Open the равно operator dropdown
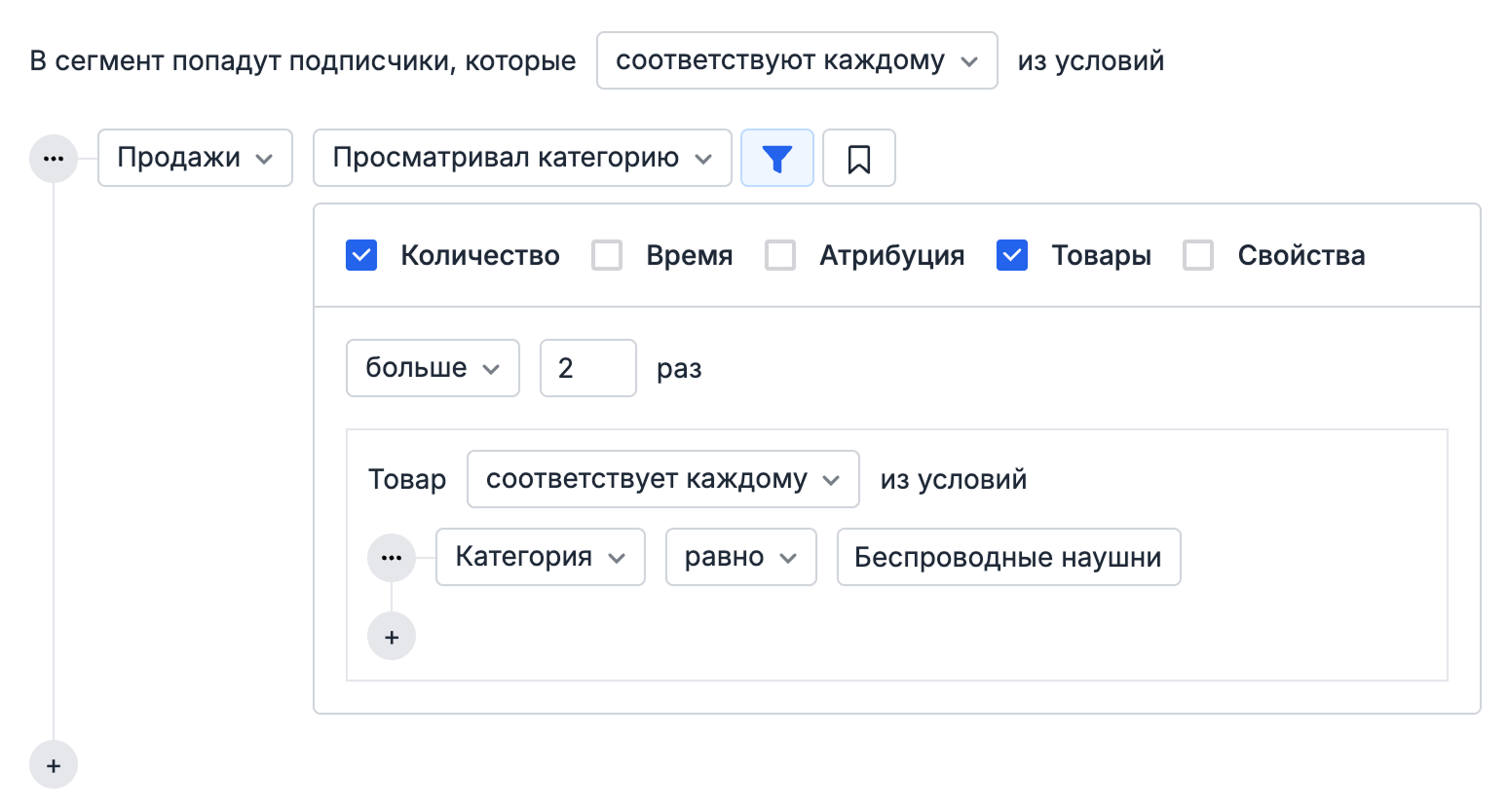Screen dimensions: 1508x812 pyautogui.click(x=740, y=557)
